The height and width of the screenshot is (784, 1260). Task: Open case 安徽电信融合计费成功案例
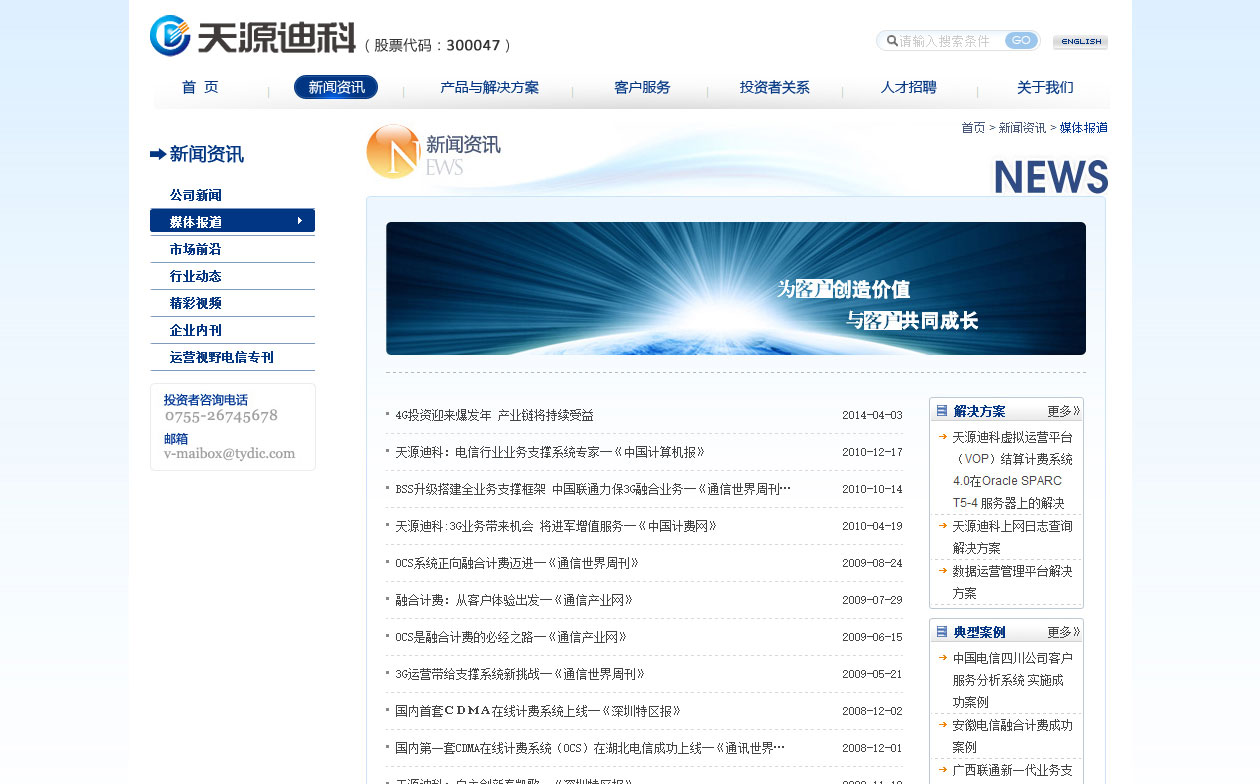pos(1012,735)
